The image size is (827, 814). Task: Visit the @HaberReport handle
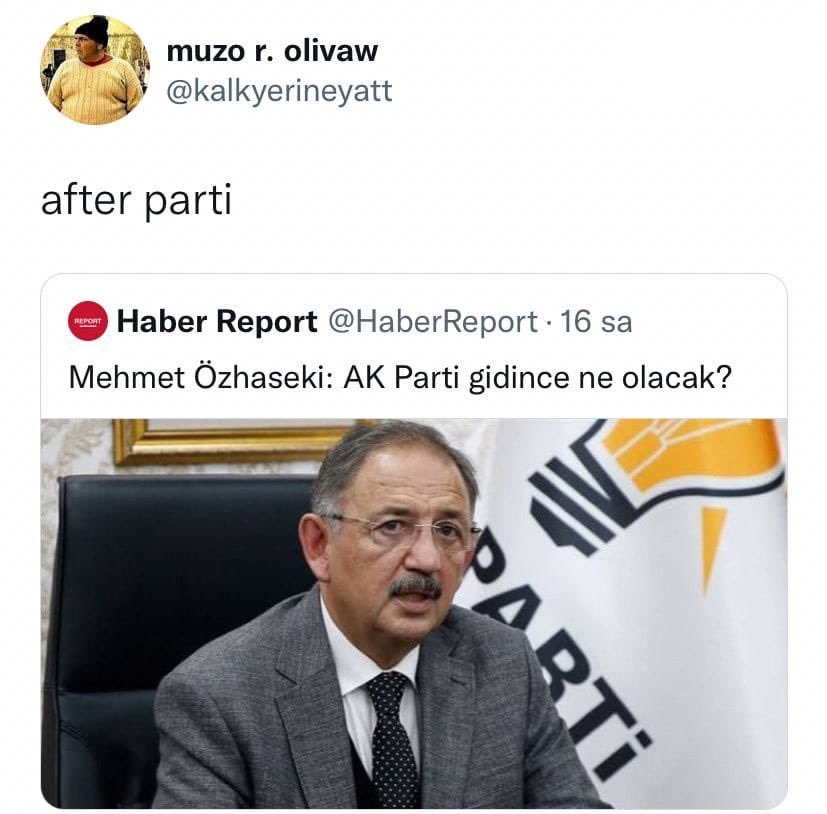tap(433, 321)
